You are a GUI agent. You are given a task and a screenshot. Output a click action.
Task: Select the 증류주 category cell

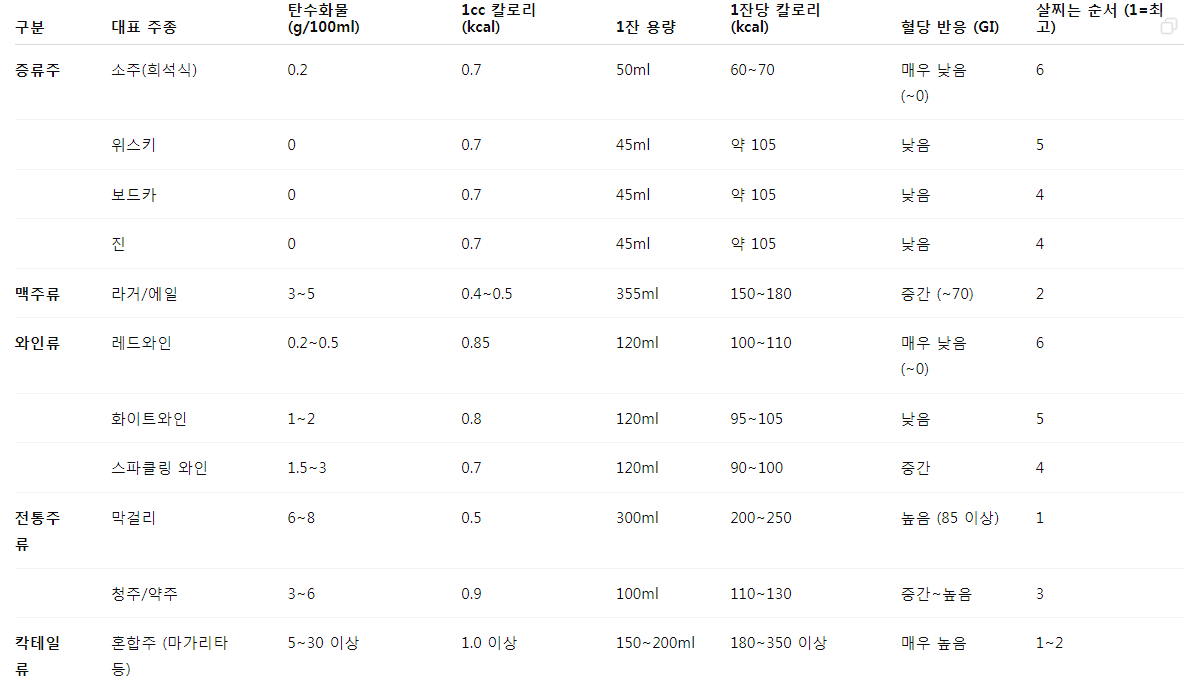click(x=37, y=70)
